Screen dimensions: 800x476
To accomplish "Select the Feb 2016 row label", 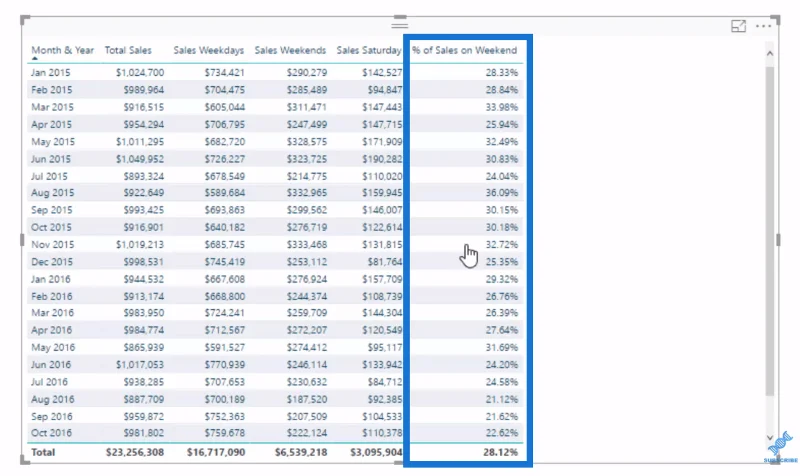I will 52,296.
